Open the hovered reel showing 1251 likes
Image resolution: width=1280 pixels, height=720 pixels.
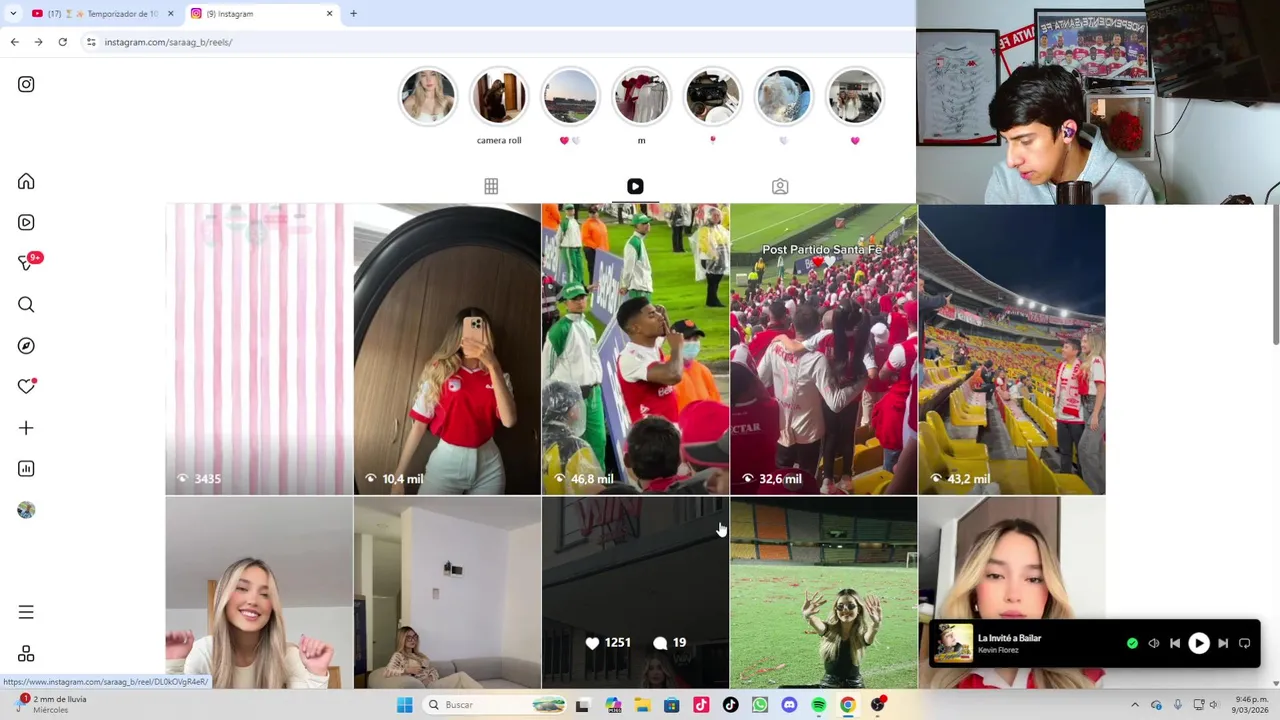pos(635,593)
